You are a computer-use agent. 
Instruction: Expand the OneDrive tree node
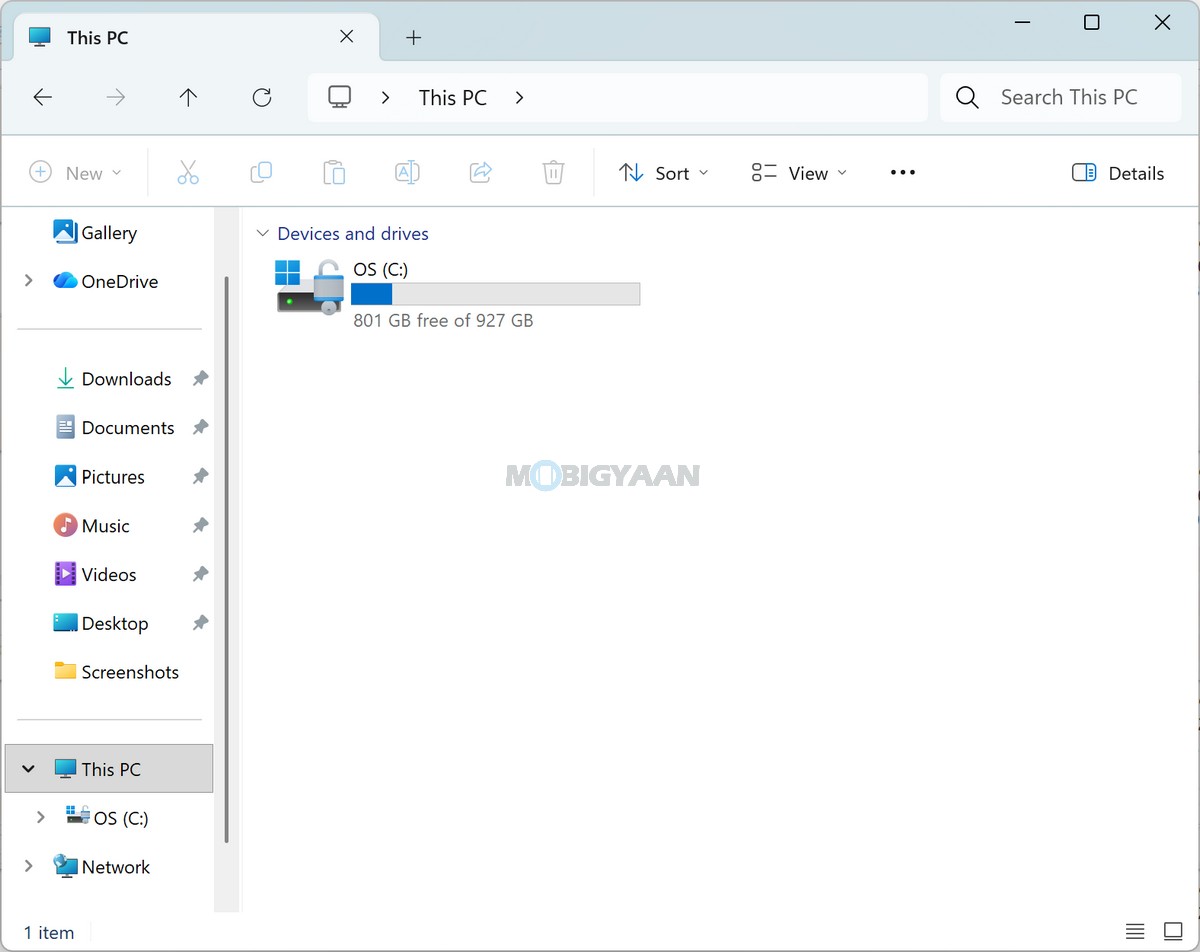[29, 281]
